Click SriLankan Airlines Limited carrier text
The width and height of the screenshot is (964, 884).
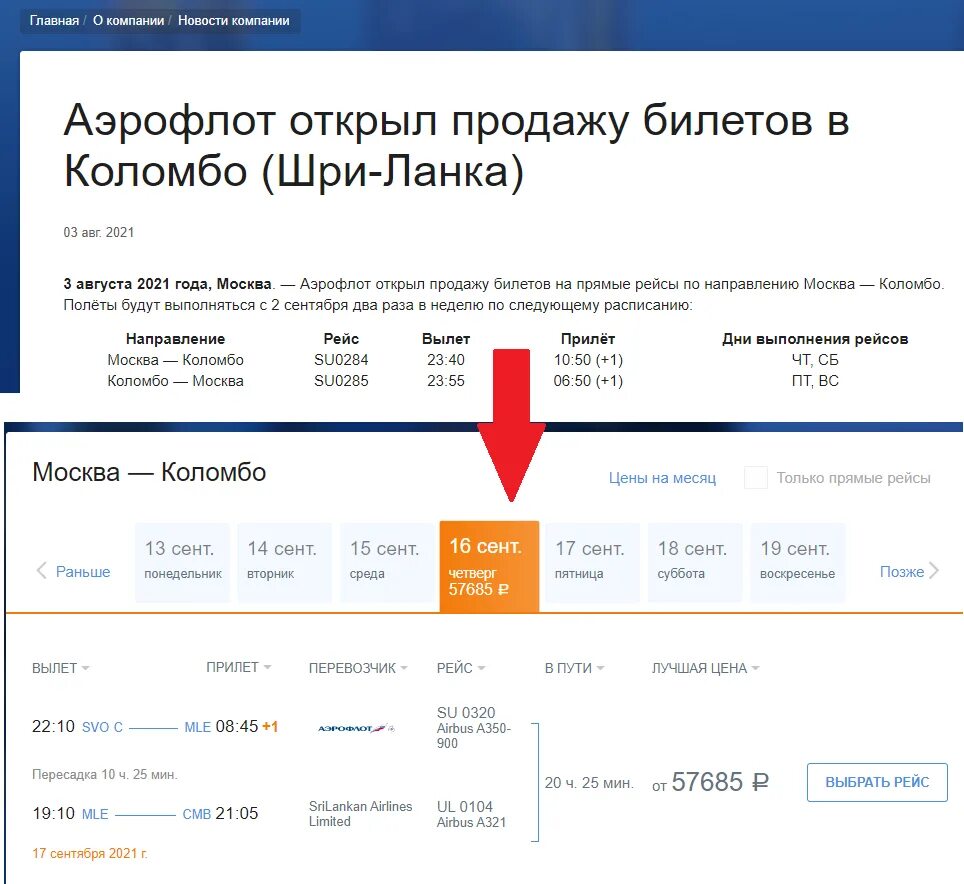click(x=360, y=813)
